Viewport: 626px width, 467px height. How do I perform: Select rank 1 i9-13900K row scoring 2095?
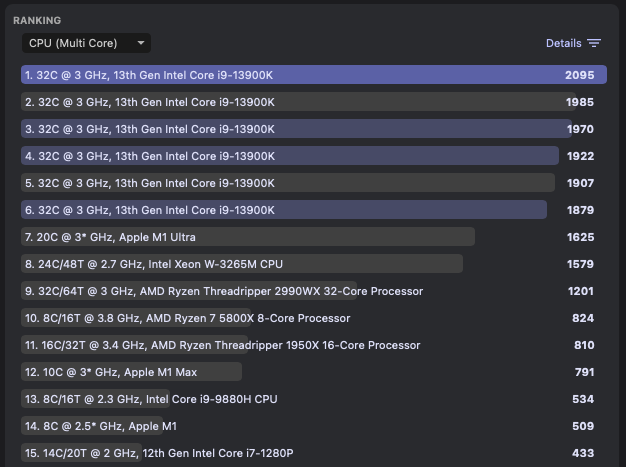[x=314, y=75]
